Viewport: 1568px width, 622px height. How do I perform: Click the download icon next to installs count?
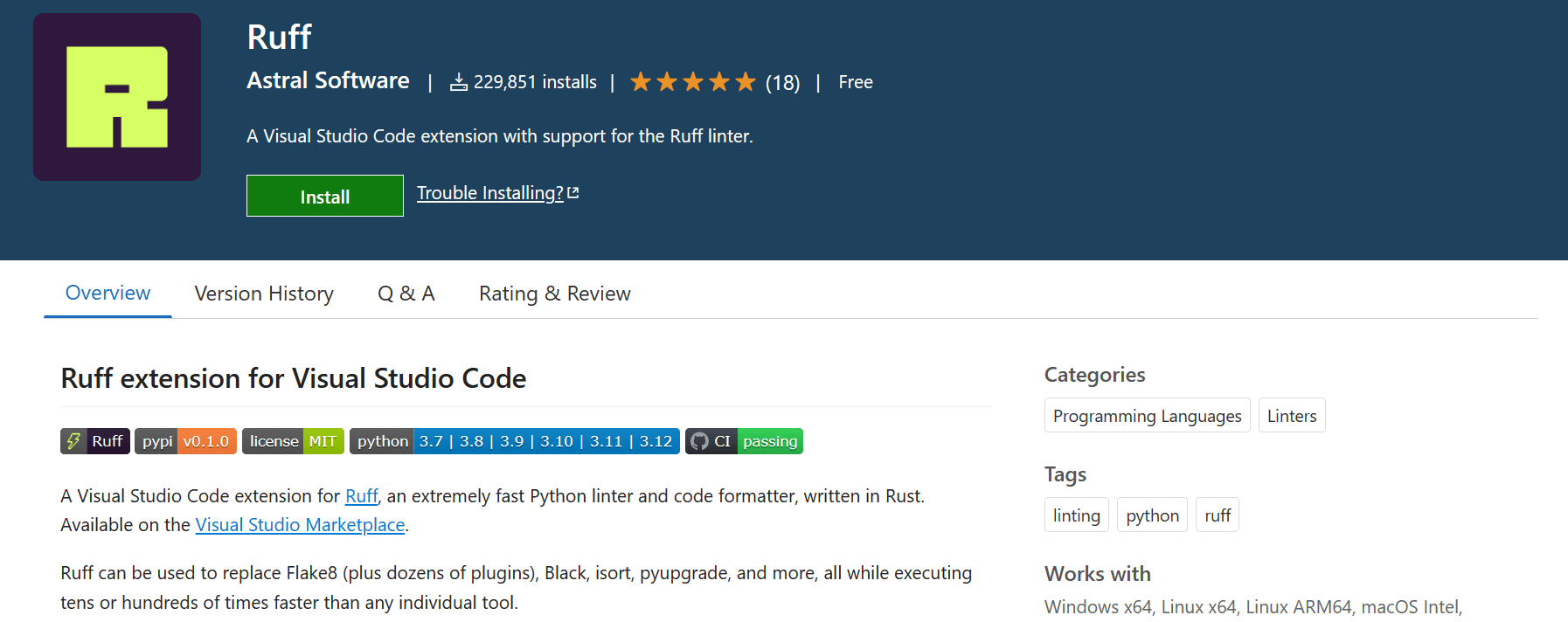[459, 82]
